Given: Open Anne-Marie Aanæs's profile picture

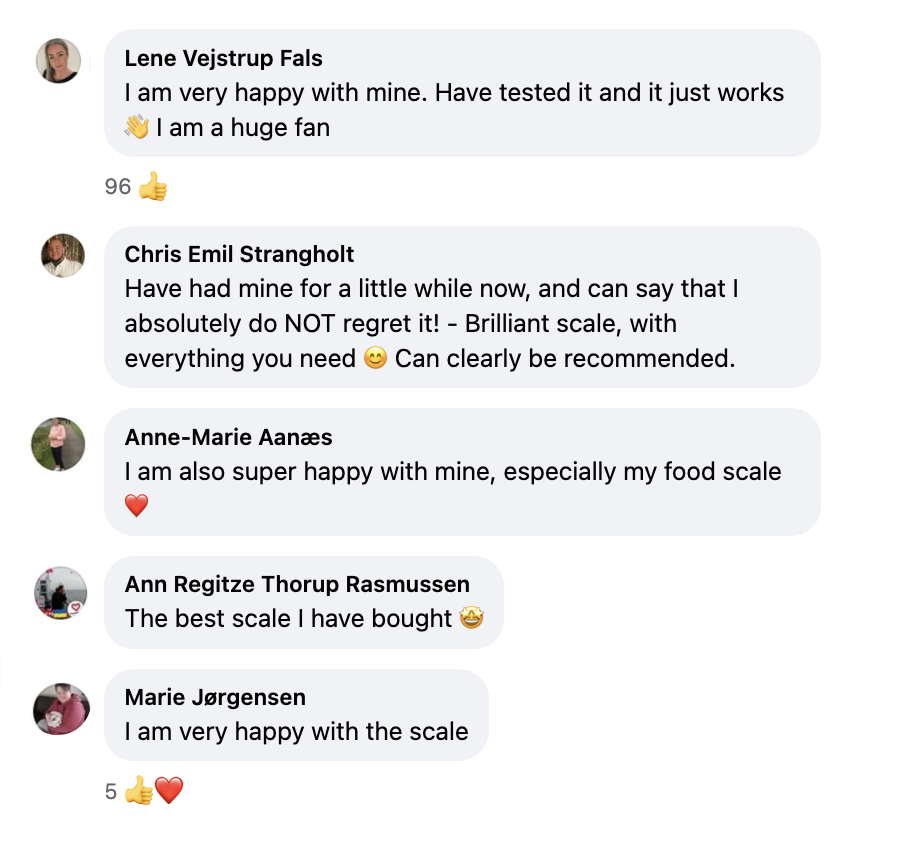Looking at the screenshot, I should pos(58,444).
